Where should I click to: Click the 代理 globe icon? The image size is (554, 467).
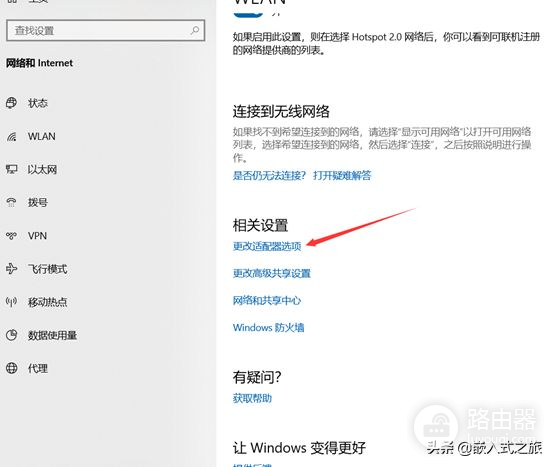click(11, 368)
